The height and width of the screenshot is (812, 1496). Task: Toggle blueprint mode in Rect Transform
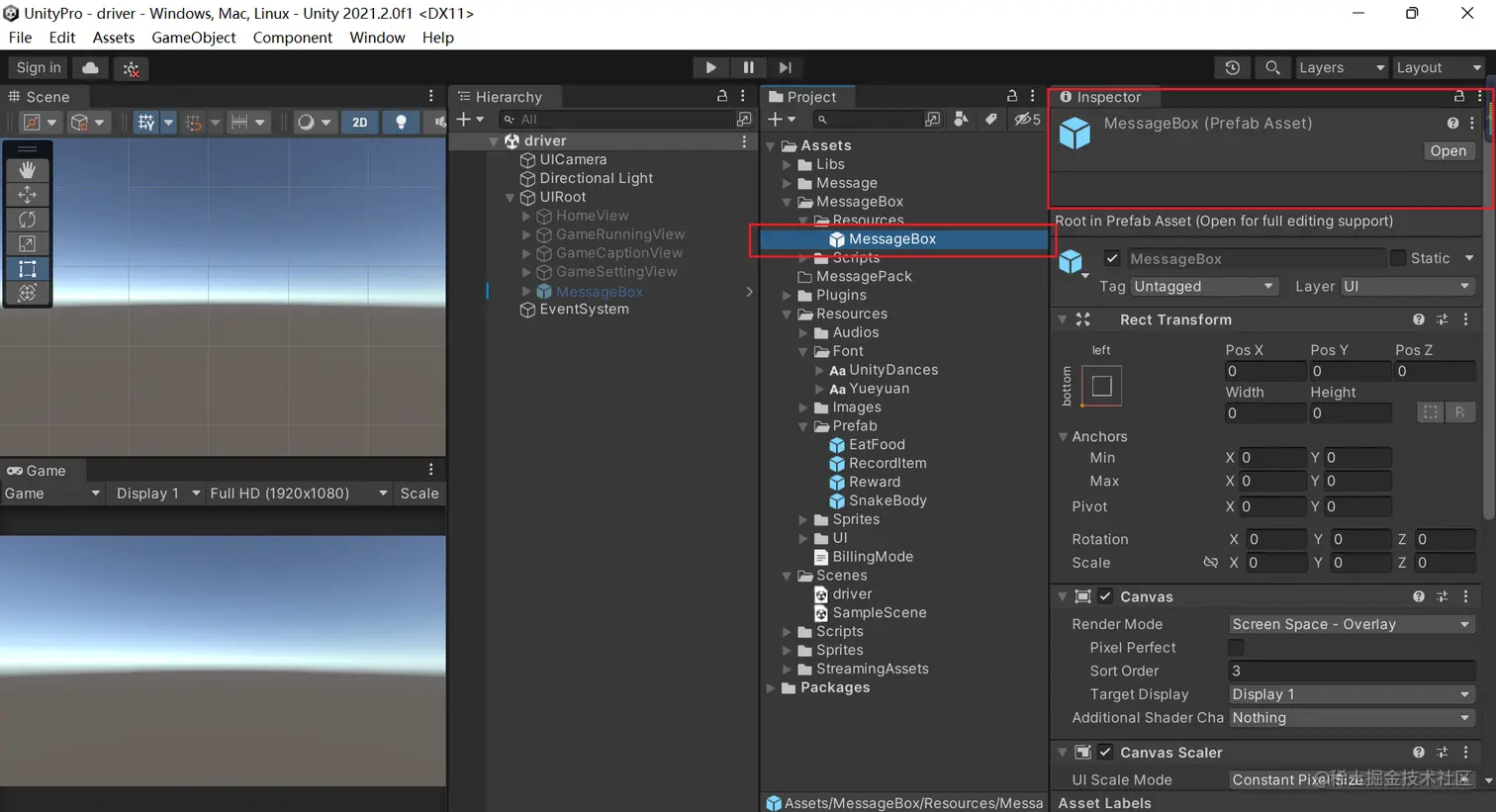(x=1431, y=412)
